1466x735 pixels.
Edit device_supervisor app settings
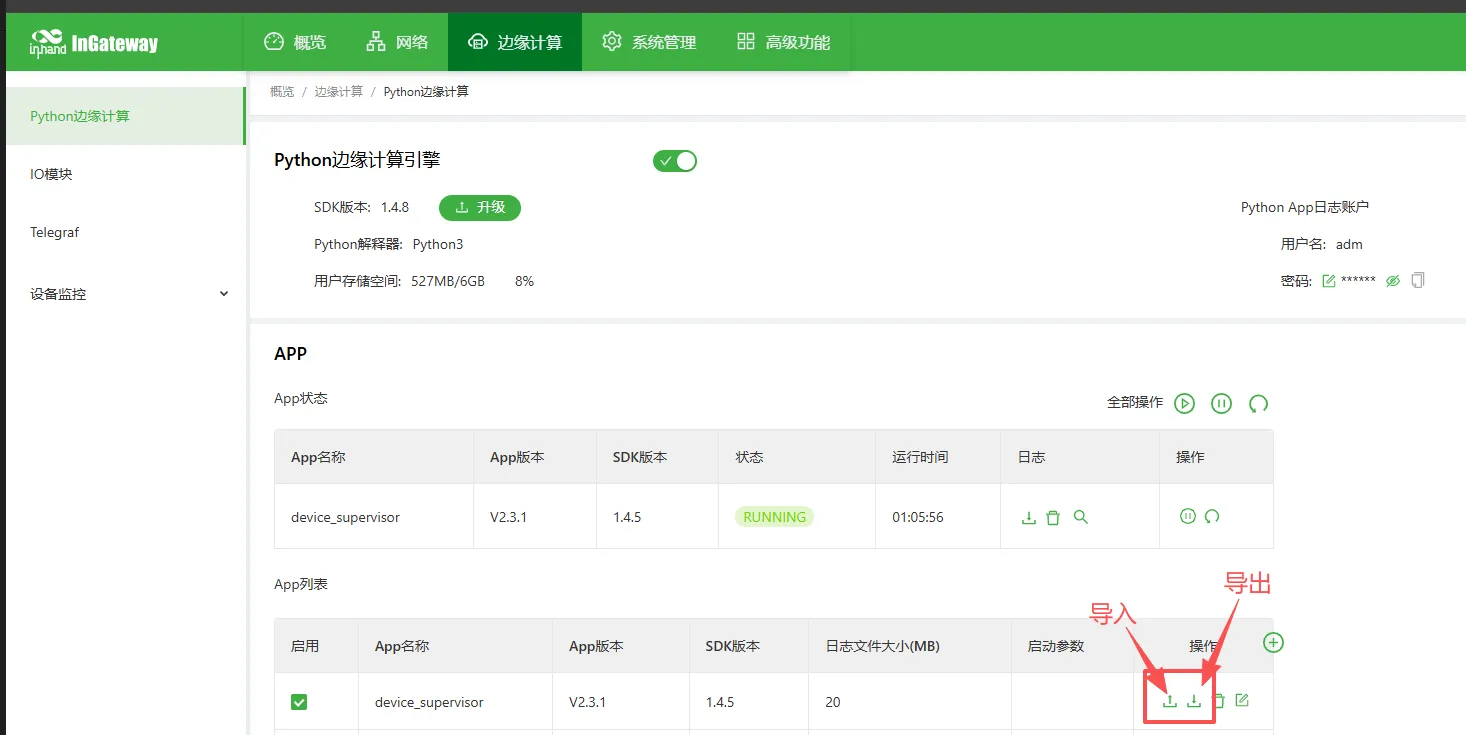coord(1242,700)
